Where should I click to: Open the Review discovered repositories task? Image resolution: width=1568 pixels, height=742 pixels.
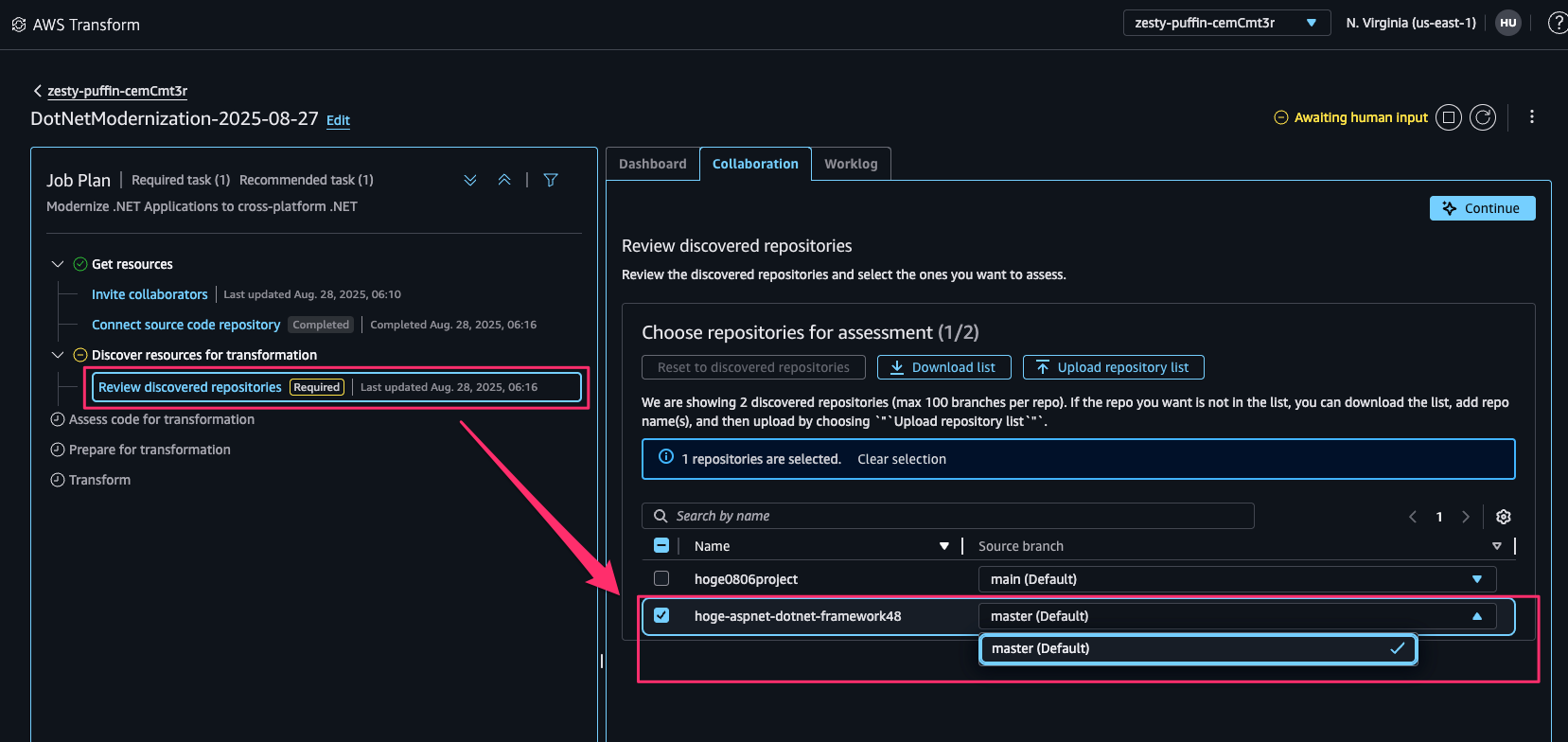[190, 387]
